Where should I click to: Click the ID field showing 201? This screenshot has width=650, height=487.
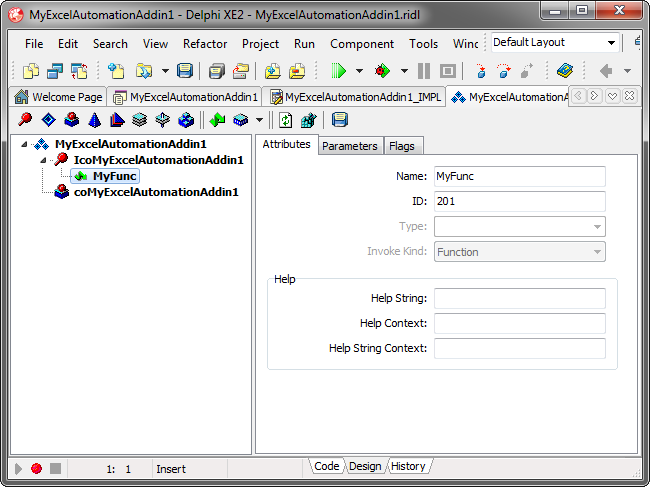pos(519,201)
